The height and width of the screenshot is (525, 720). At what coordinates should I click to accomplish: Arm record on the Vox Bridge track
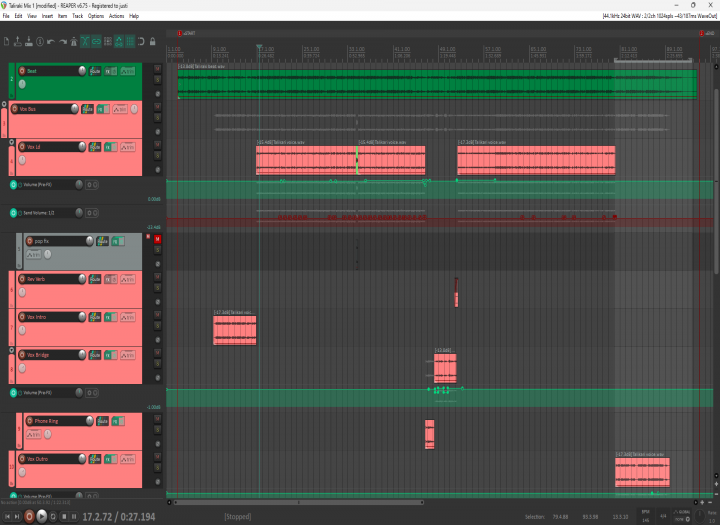click(19, 355)
